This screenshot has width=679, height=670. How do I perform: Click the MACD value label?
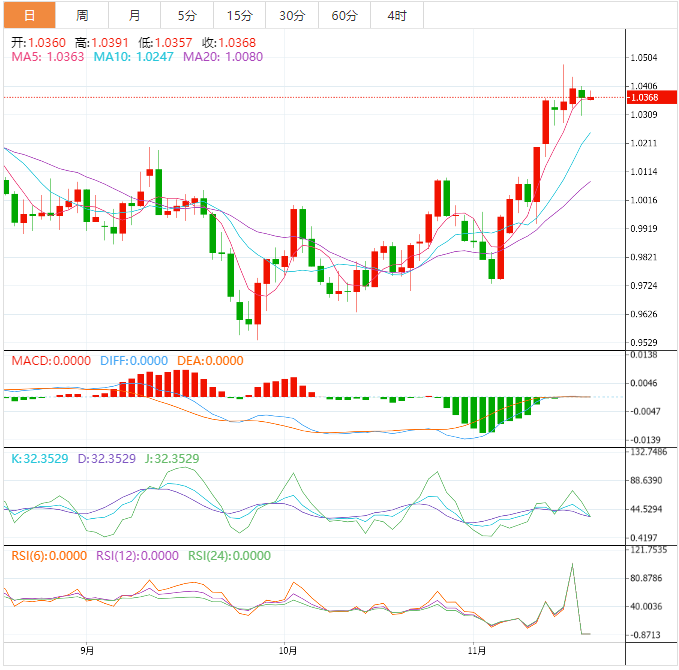[x=50, y=361]
